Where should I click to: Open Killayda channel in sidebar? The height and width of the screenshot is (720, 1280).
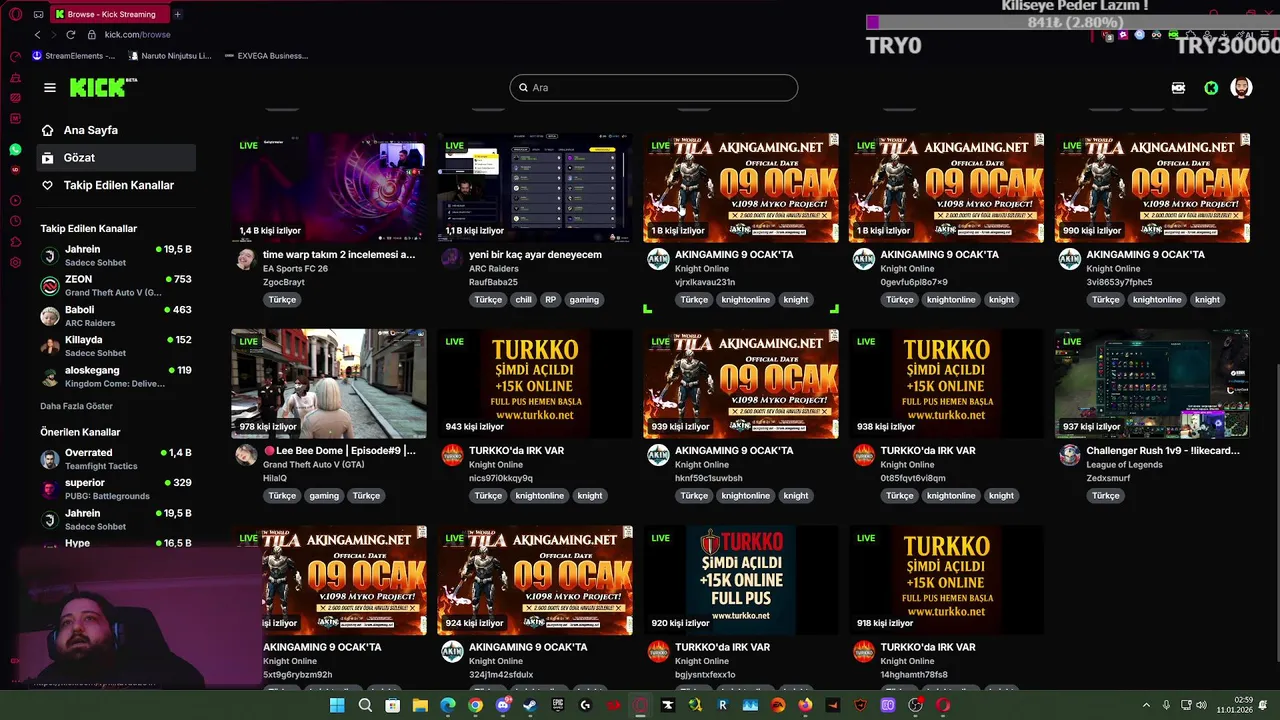(116, 345)
